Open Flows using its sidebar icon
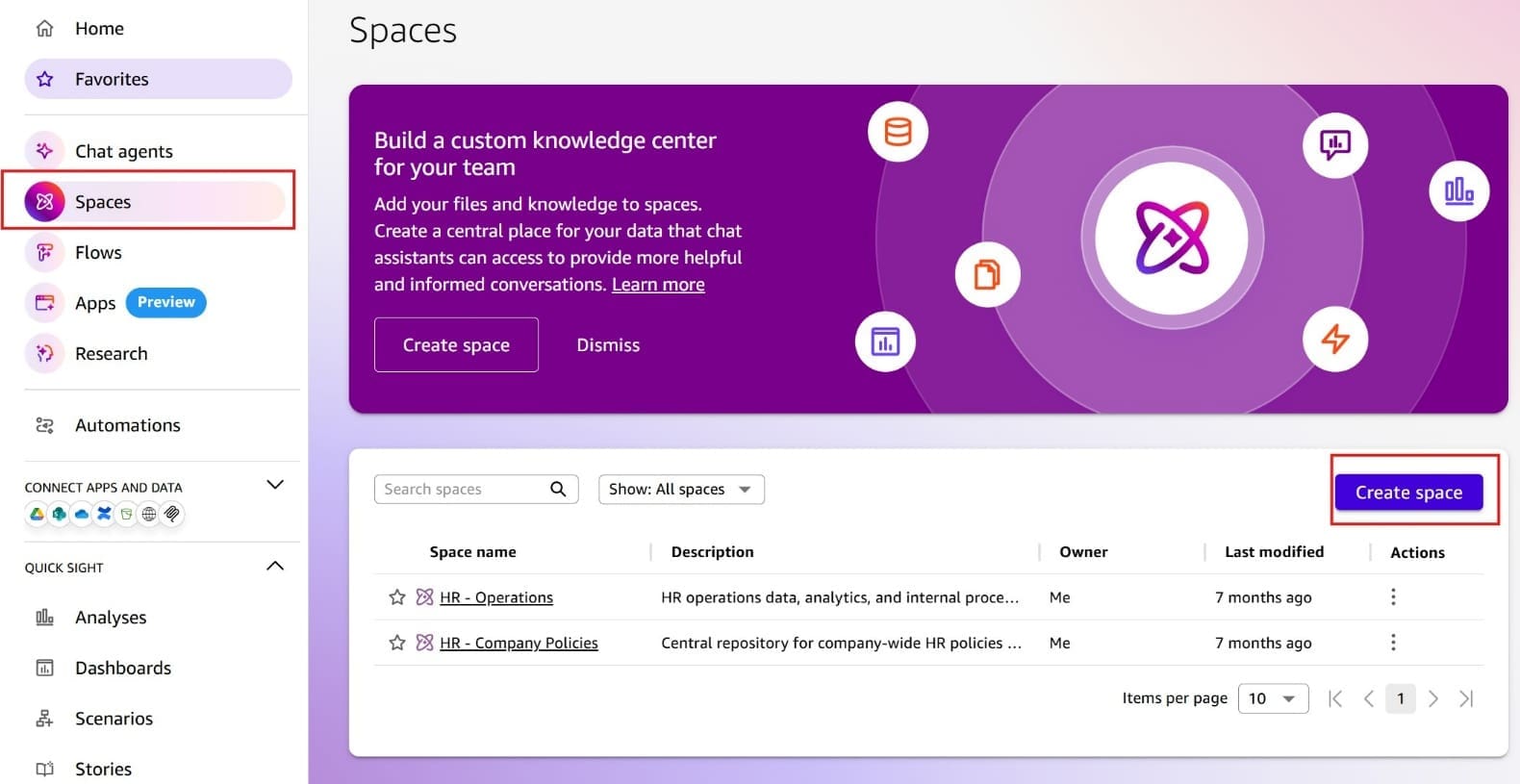 44,252
